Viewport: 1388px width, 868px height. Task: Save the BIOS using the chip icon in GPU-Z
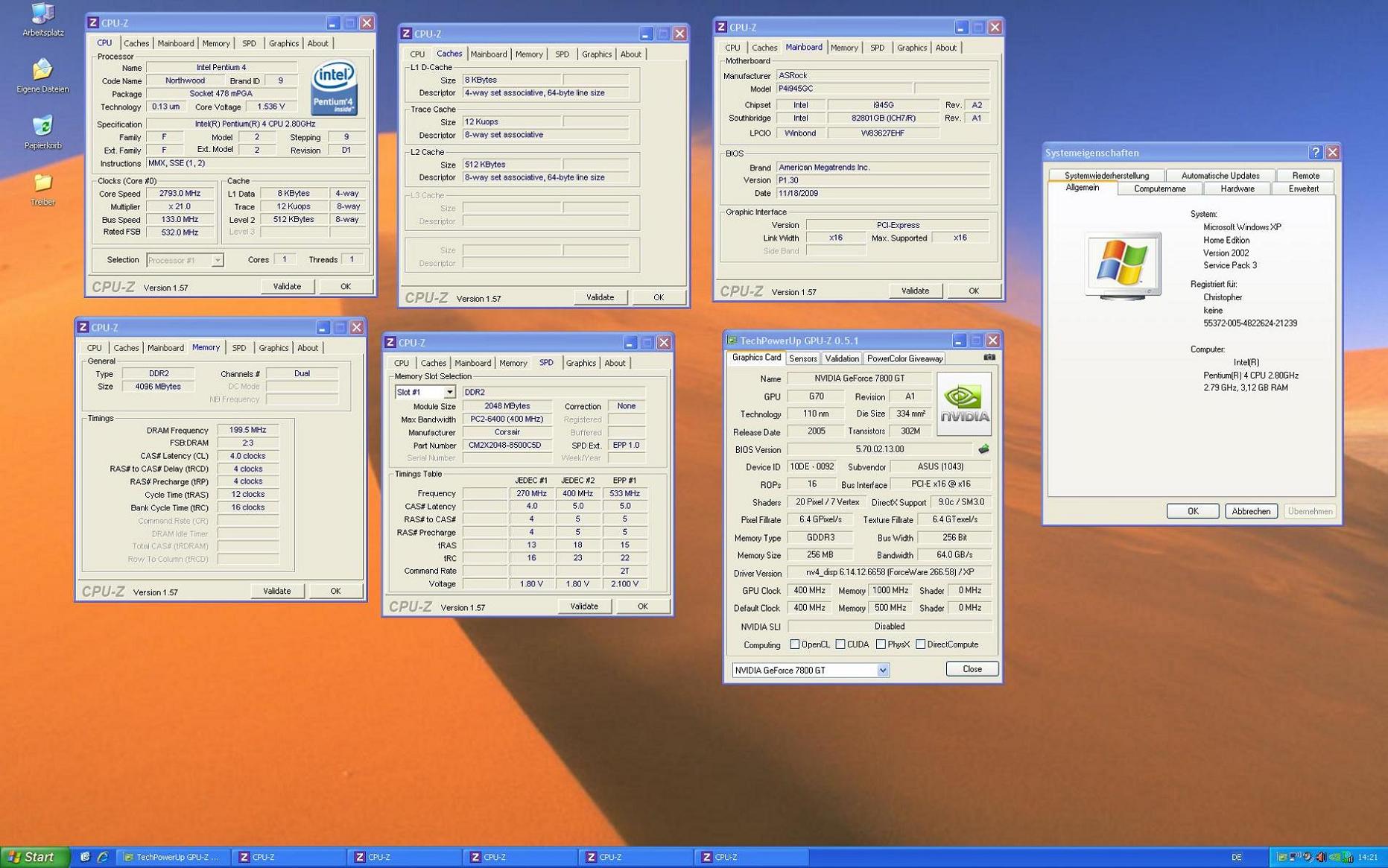(x=983, y=449)
